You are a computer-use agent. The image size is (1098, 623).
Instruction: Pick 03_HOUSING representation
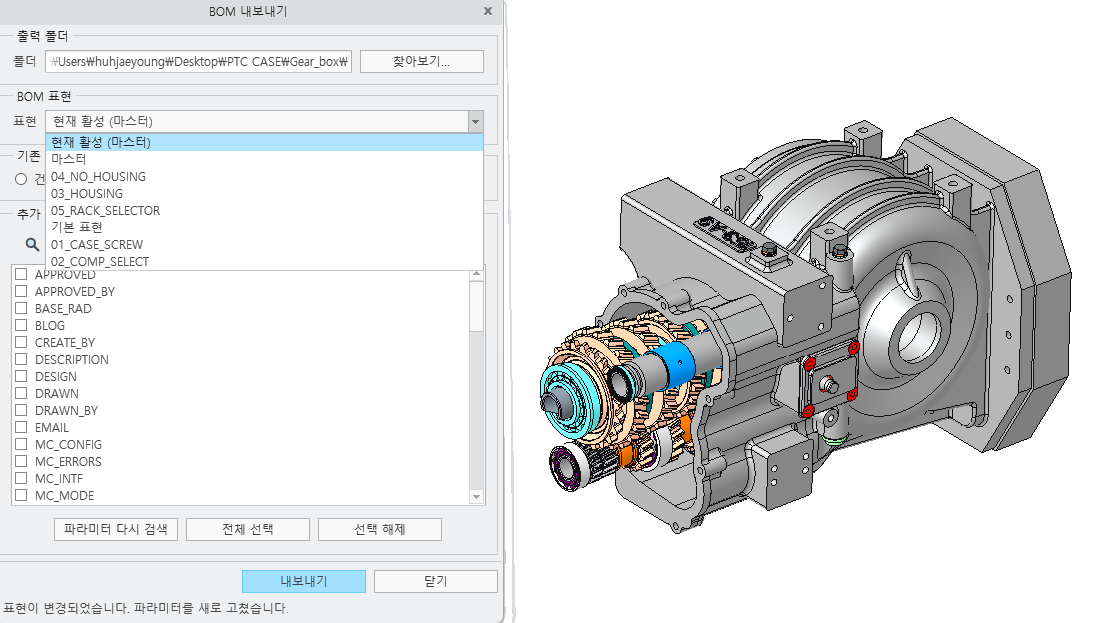265,193
